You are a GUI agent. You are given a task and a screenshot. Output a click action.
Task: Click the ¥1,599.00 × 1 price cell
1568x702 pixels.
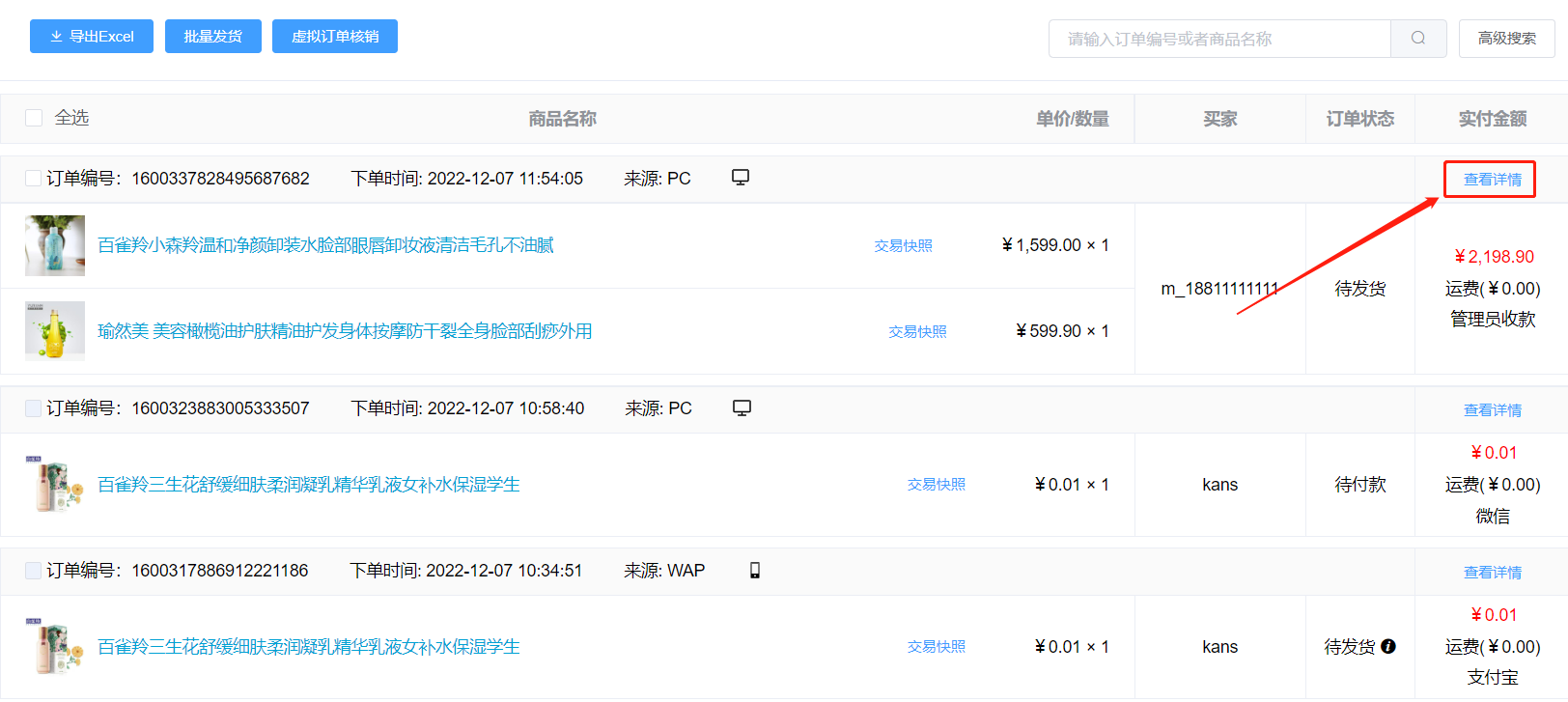coord(1054,245)
